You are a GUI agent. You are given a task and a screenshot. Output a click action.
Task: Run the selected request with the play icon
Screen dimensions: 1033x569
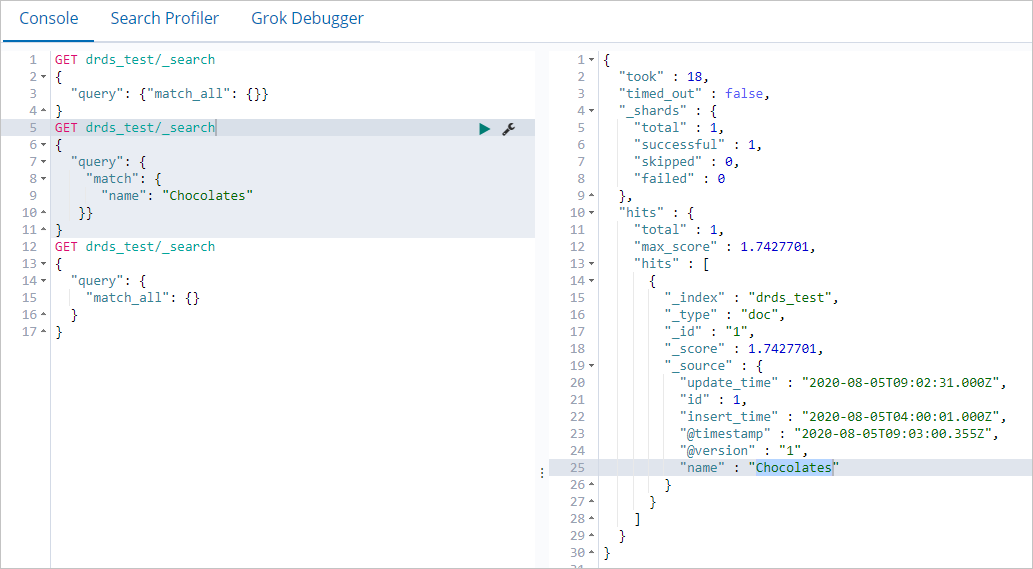click(x=484, y=129)
